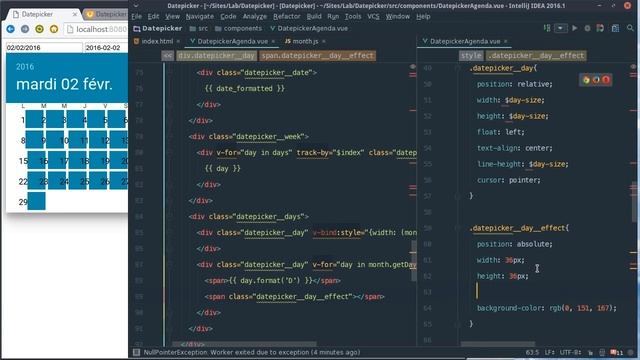
Task: Click the localhost browser address bar
Action: (x=96, y=29)
